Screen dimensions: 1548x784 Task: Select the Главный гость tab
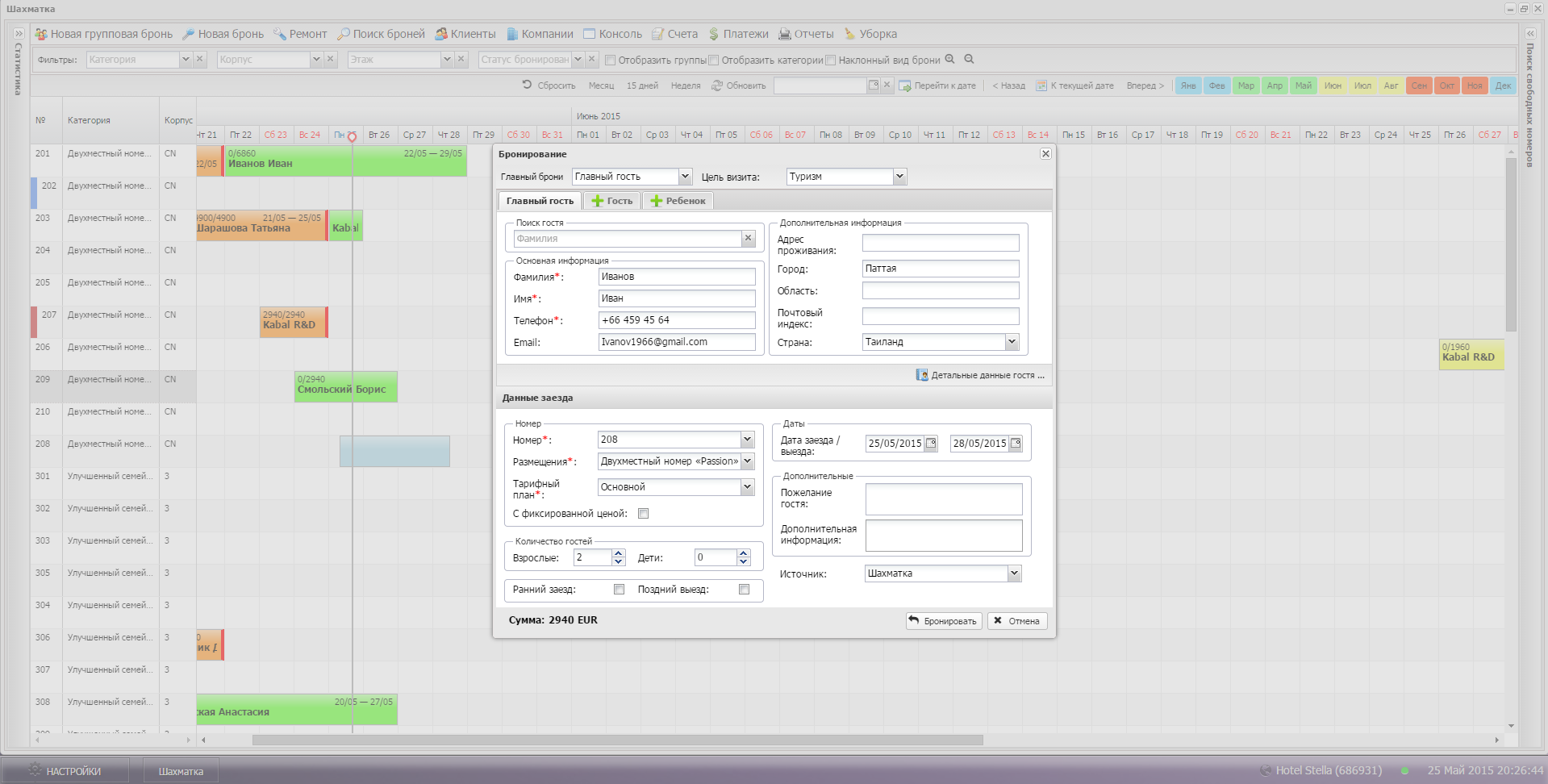(540, 201)
